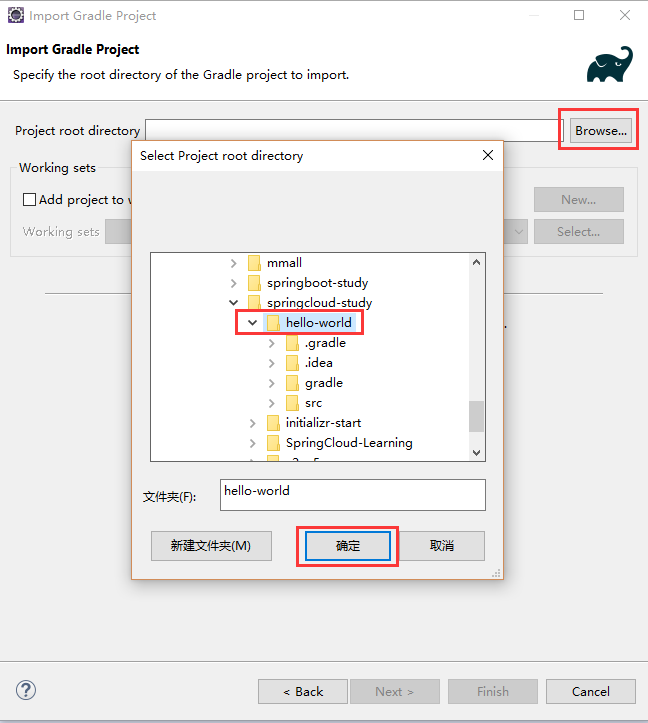Click the 文件夹(F) folder name field
648x723 pixels.
tap(353, 495)
